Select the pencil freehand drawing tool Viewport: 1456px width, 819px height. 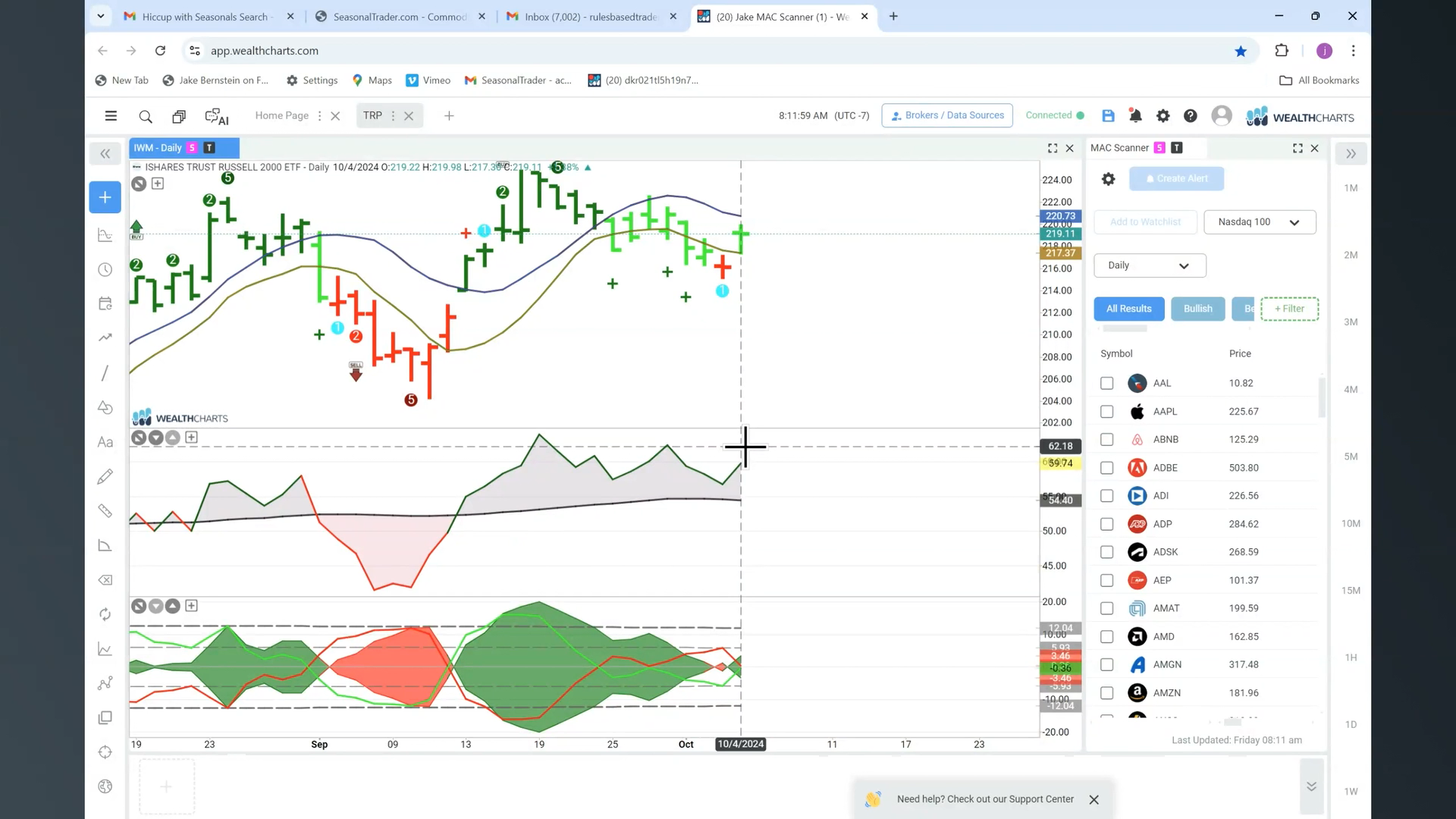[x=105, y=476]
